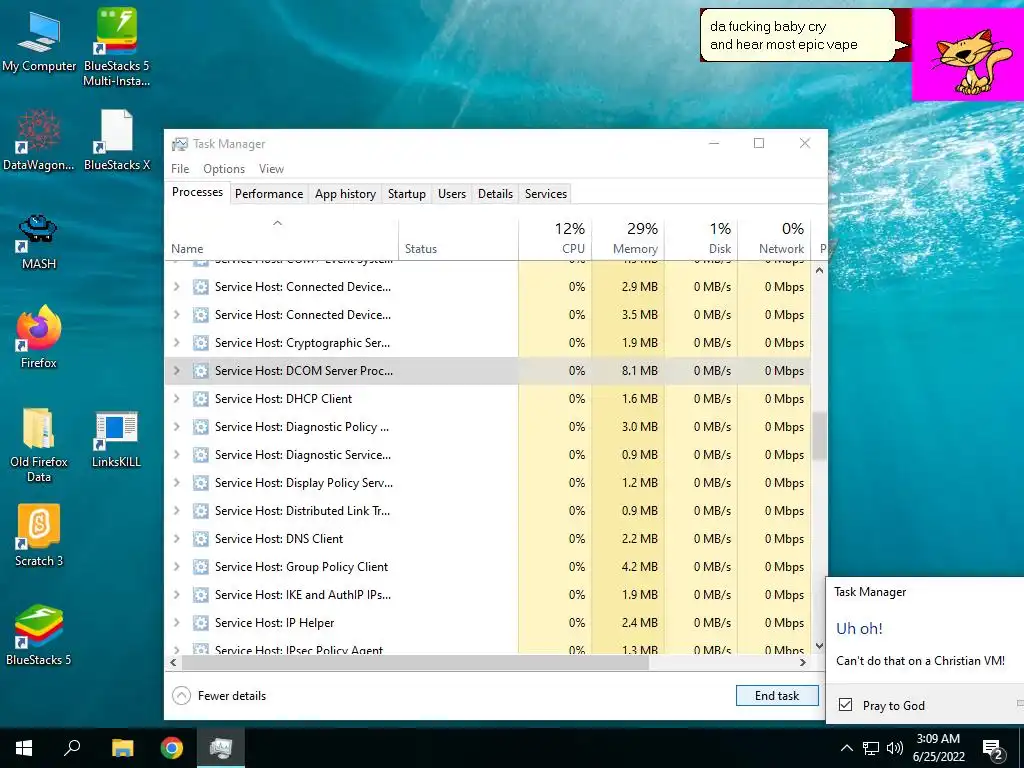Click the horizontal scrollbar thumb
The image size is (1024, 768).
pyautogui.click(x=415, y=662)
